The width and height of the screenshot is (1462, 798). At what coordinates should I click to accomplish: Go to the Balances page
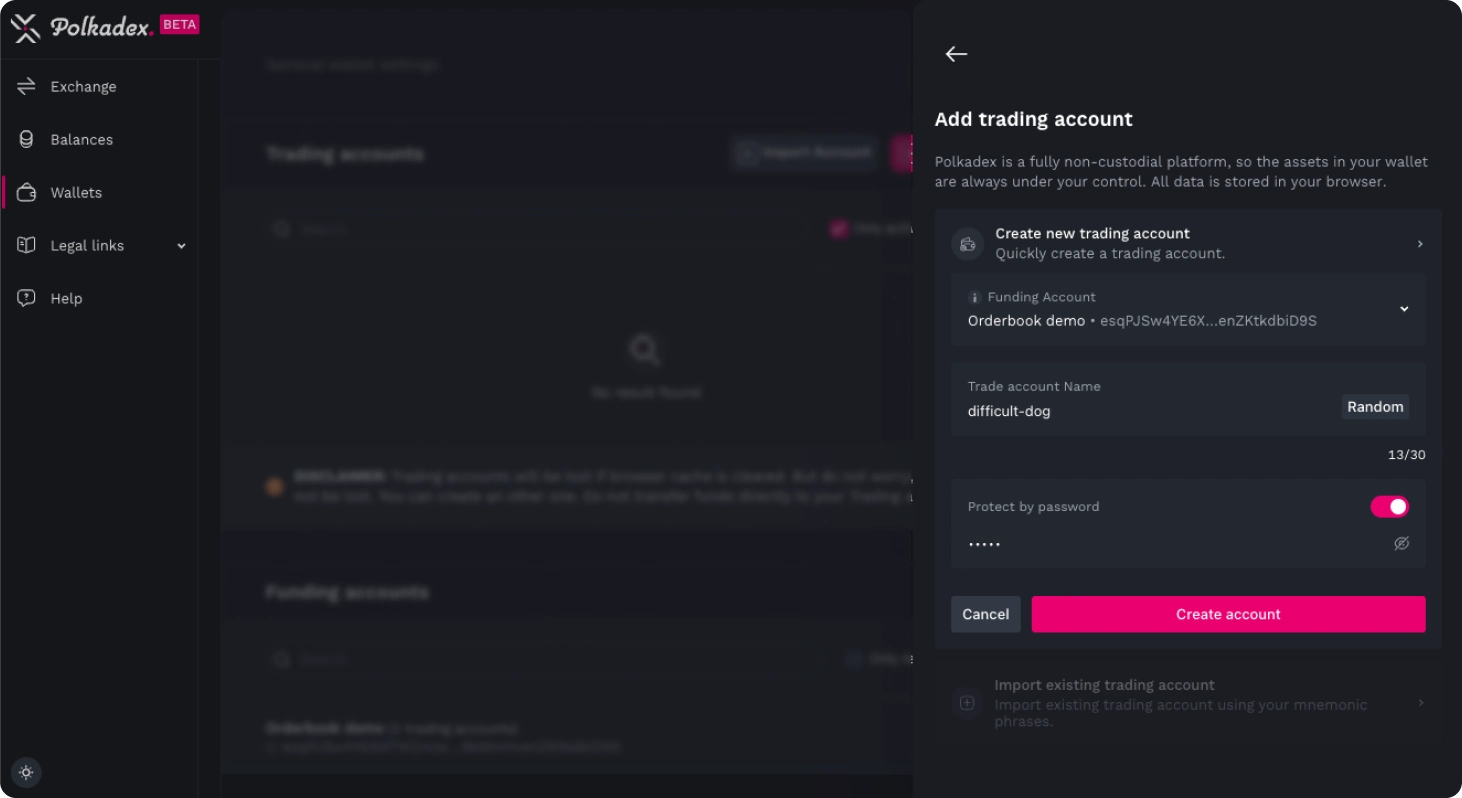81,140
